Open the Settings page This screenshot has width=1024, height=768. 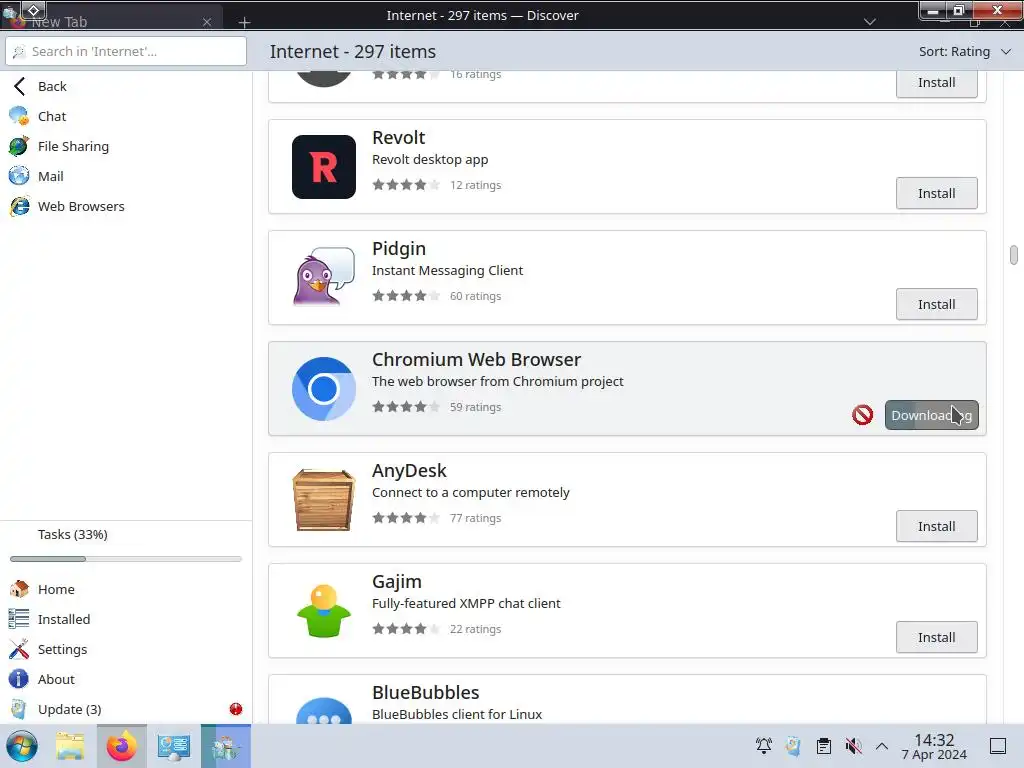point(126,649)
